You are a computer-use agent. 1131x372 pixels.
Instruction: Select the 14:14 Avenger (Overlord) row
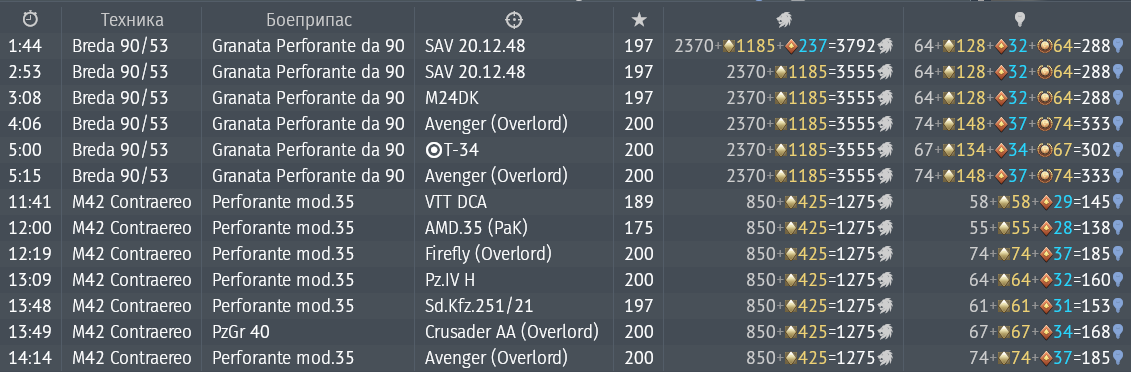pyautogui.click(x=566, y=358)
